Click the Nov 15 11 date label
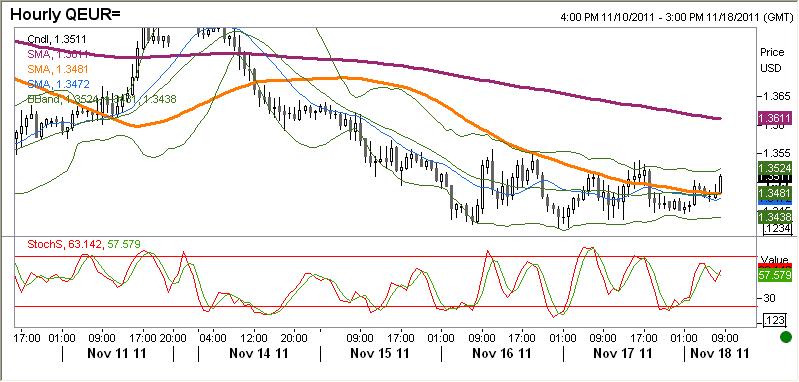This screenshot has width=799, height=382. click(x=381, y=353)
